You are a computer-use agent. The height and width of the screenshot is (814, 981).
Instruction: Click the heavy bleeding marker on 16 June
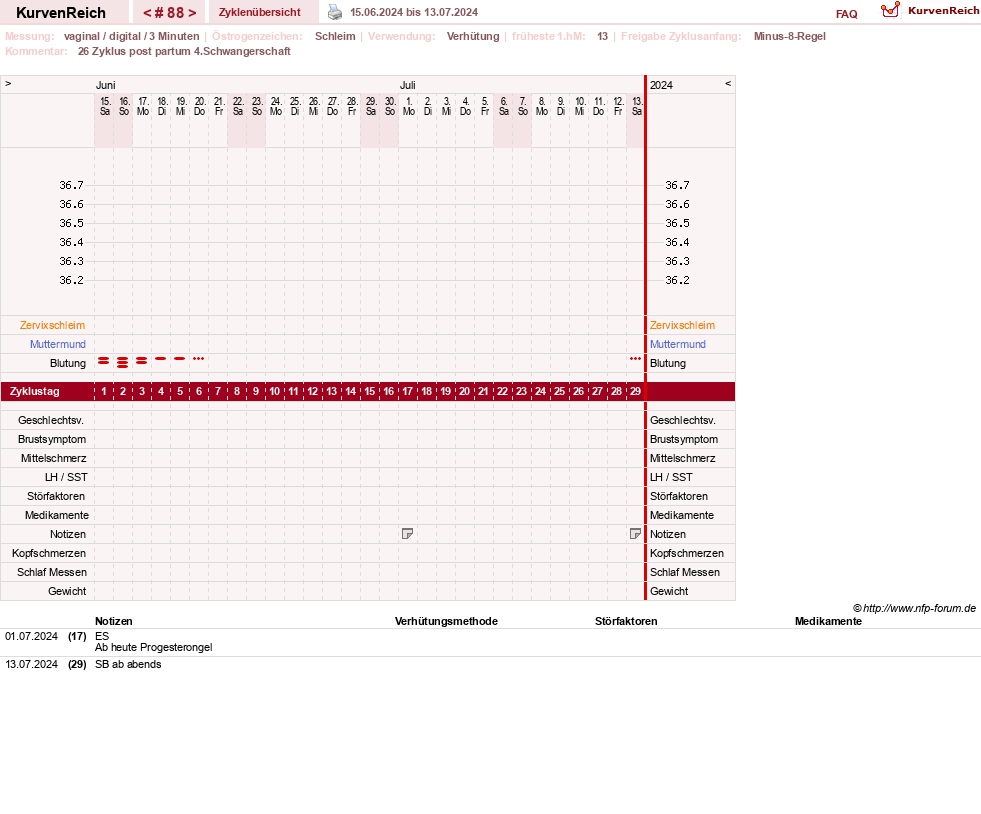(x=123, y=362)
